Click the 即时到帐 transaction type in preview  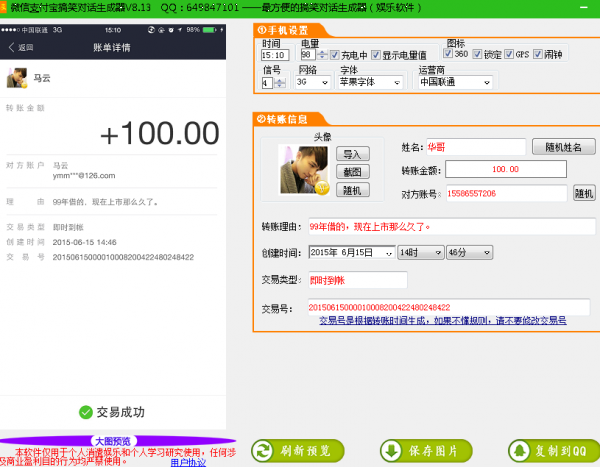(x=68, y=227)
